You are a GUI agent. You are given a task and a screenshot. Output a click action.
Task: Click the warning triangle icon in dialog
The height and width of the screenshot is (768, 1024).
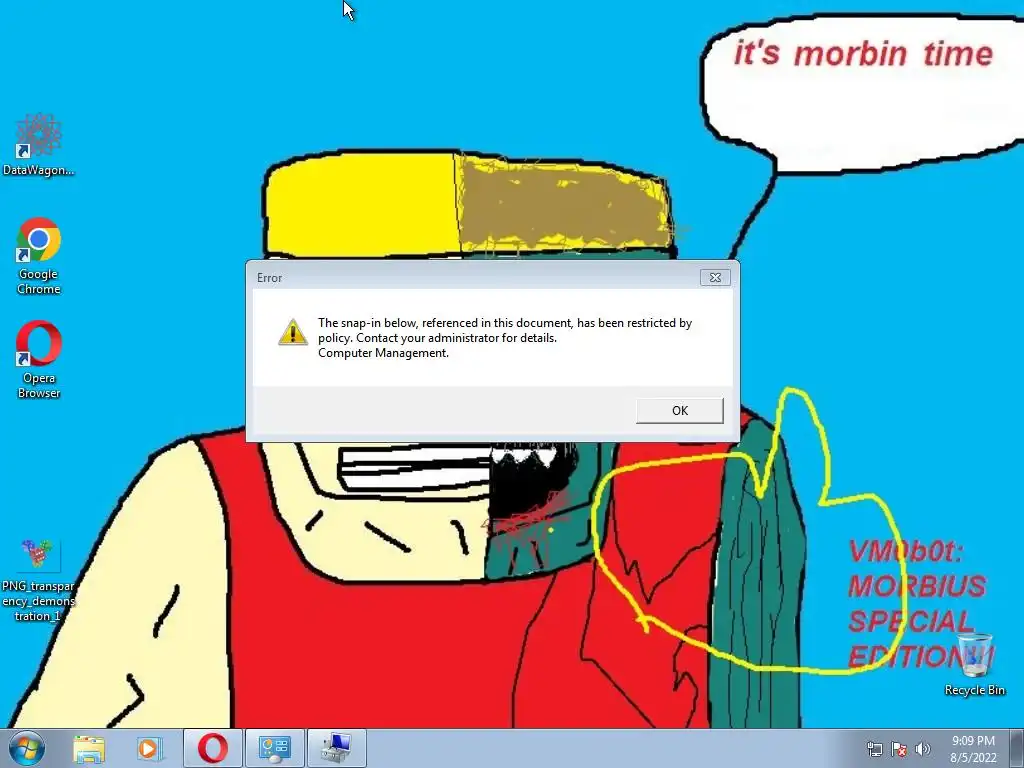click(x=293, y=332)
